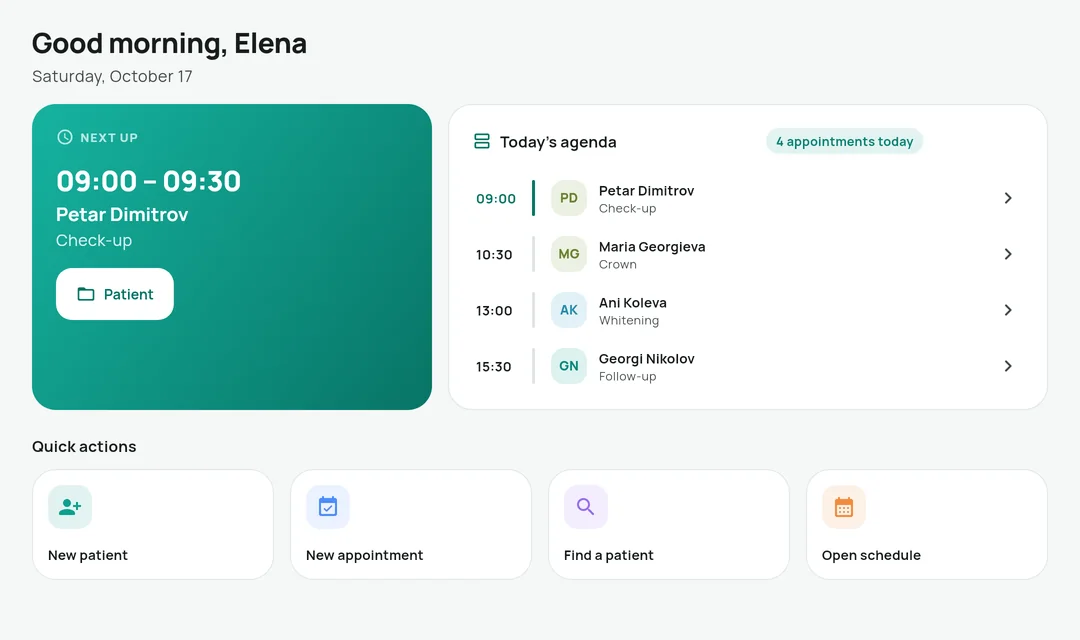Screen dimensions: 1080x640
Task: Click the magnifier icon on Find a patient card
Action: click(x=586, y=507)
